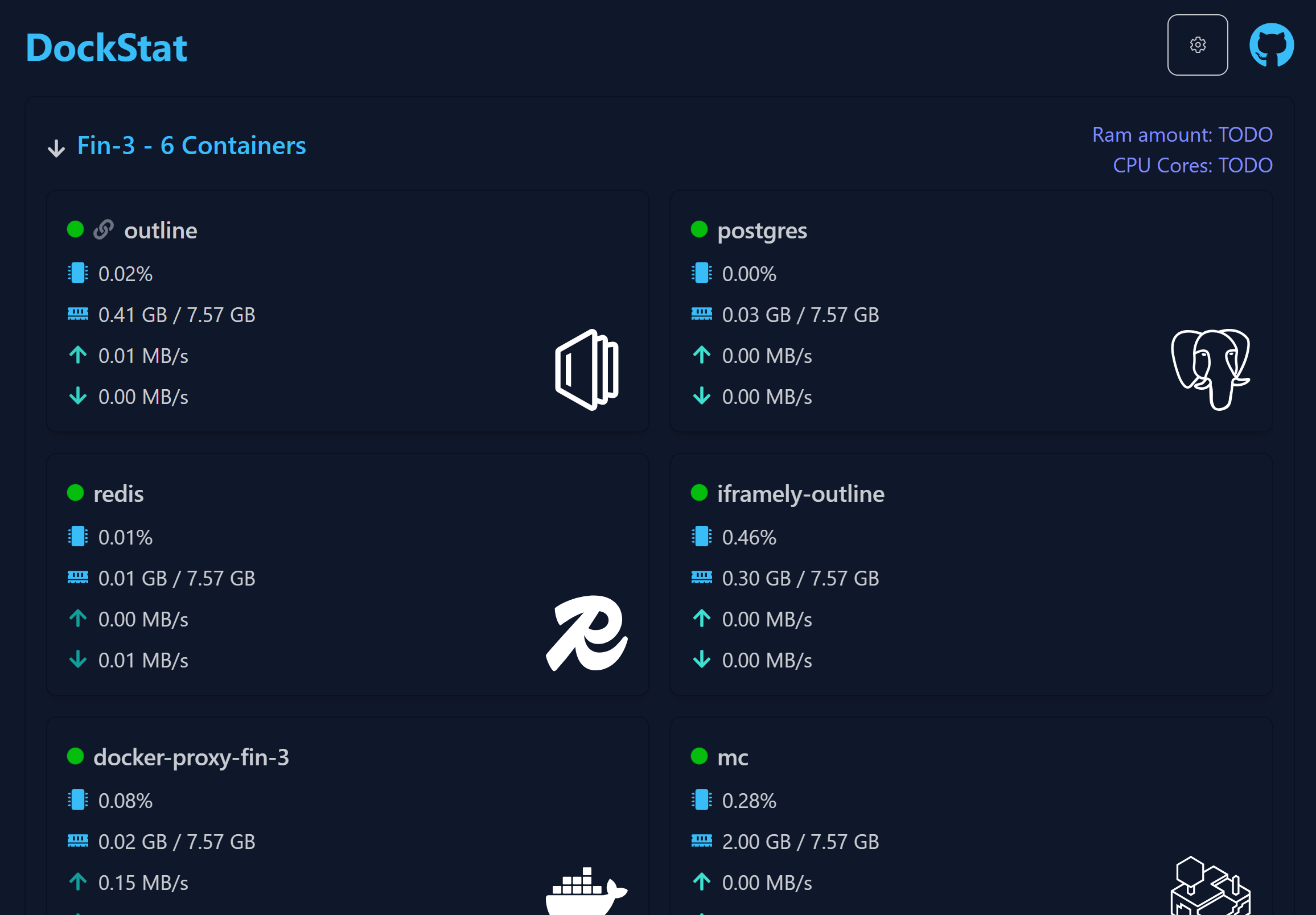
Task: Click mc 2.00 GB / 7.57 GB value
Action: point(800,842)
